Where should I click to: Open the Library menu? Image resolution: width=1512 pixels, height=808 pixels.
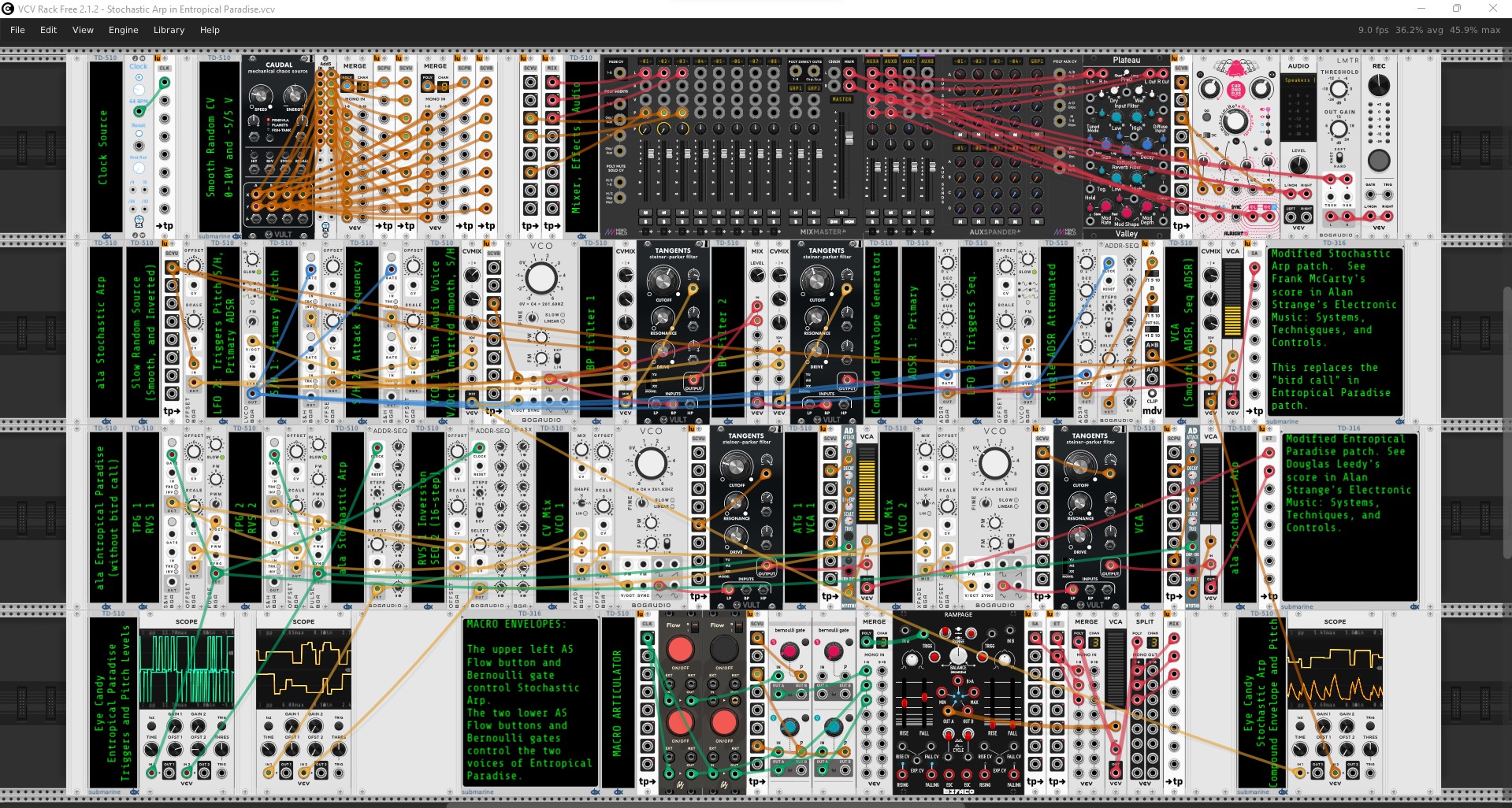169,30
